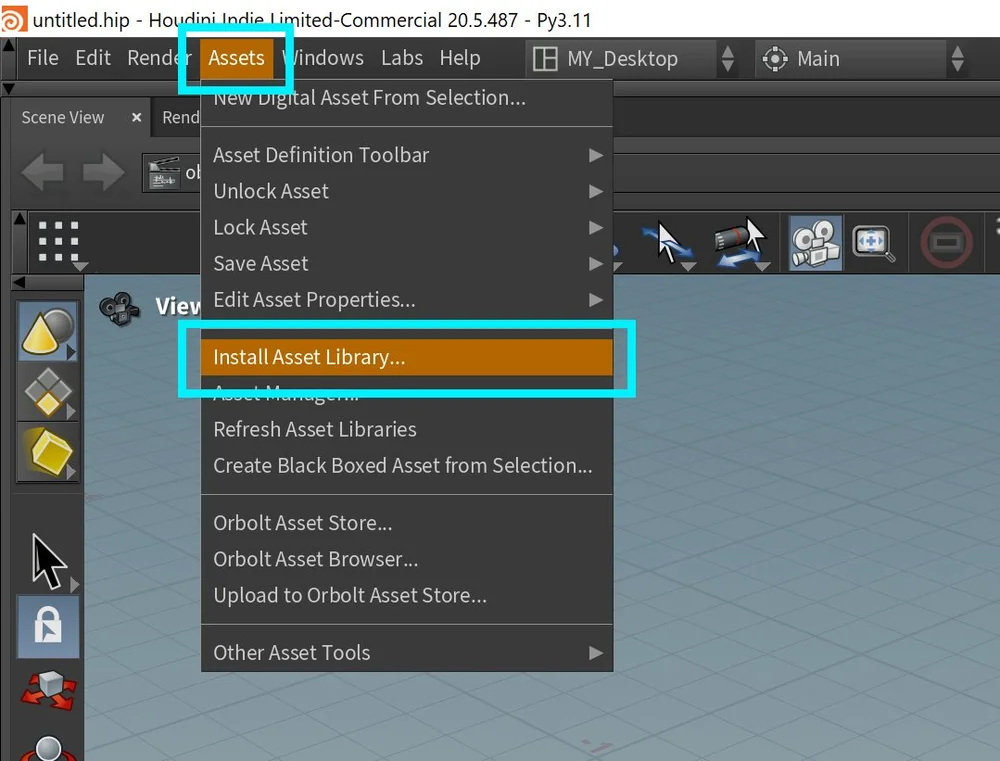Image resolution: width=1000 pixels, height=761 pixels.
Task: Choose Create Black Boxed Asset from Selection
Action: click(x=407, y=466)
